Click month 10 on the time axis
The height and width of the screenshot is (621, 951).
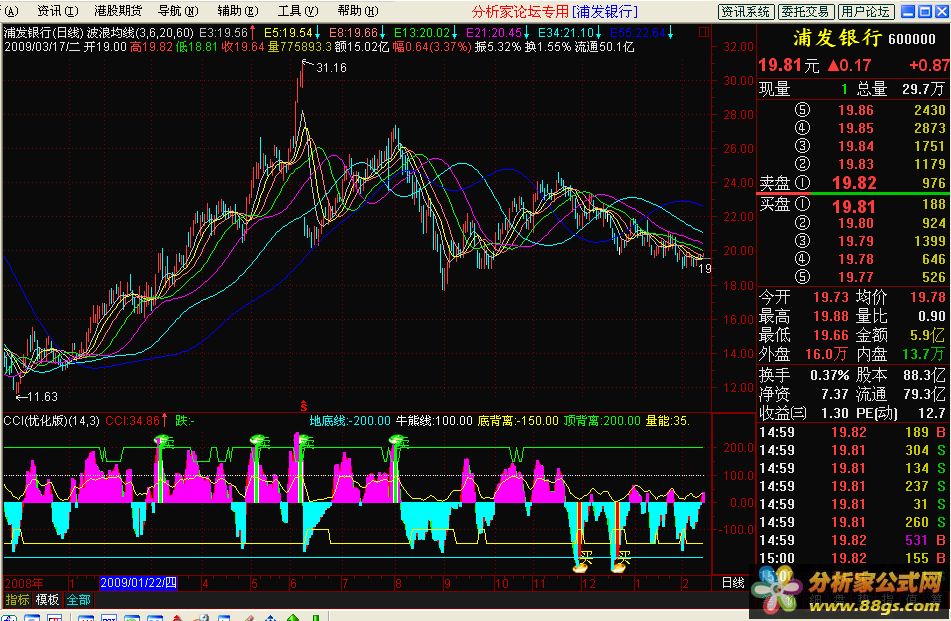[501, 584]
